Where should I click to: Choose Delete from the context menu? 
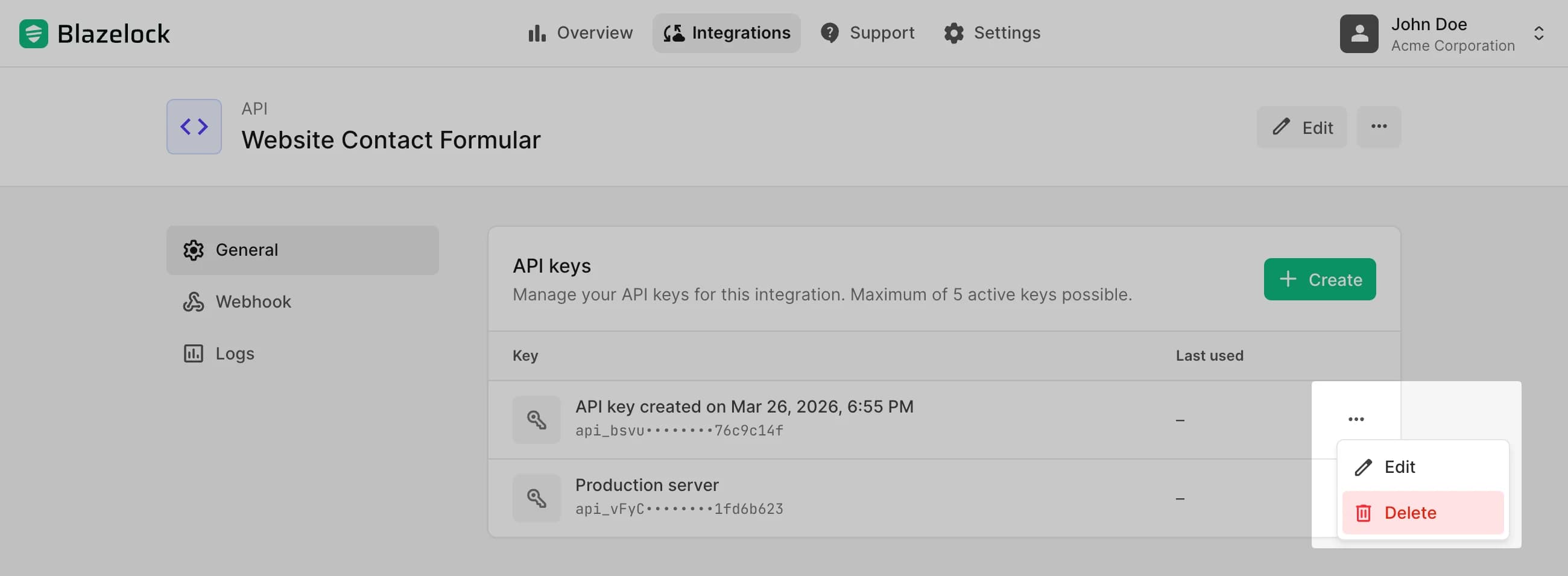pyautogui.click(x=1410, y=513)
